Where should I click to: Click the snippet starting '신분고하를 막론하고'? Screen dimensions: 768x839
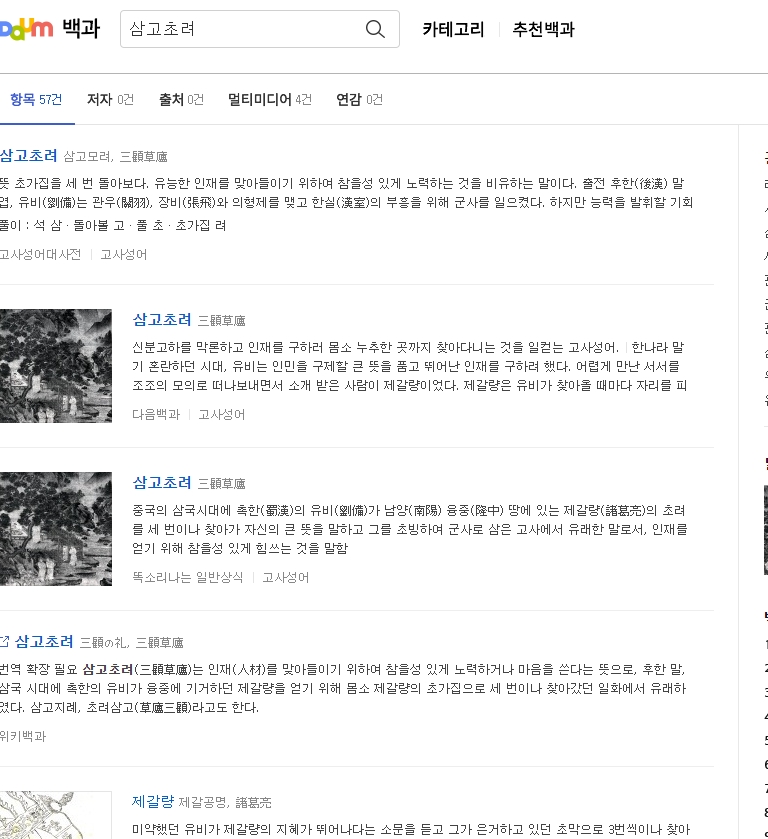pos(409,366)
